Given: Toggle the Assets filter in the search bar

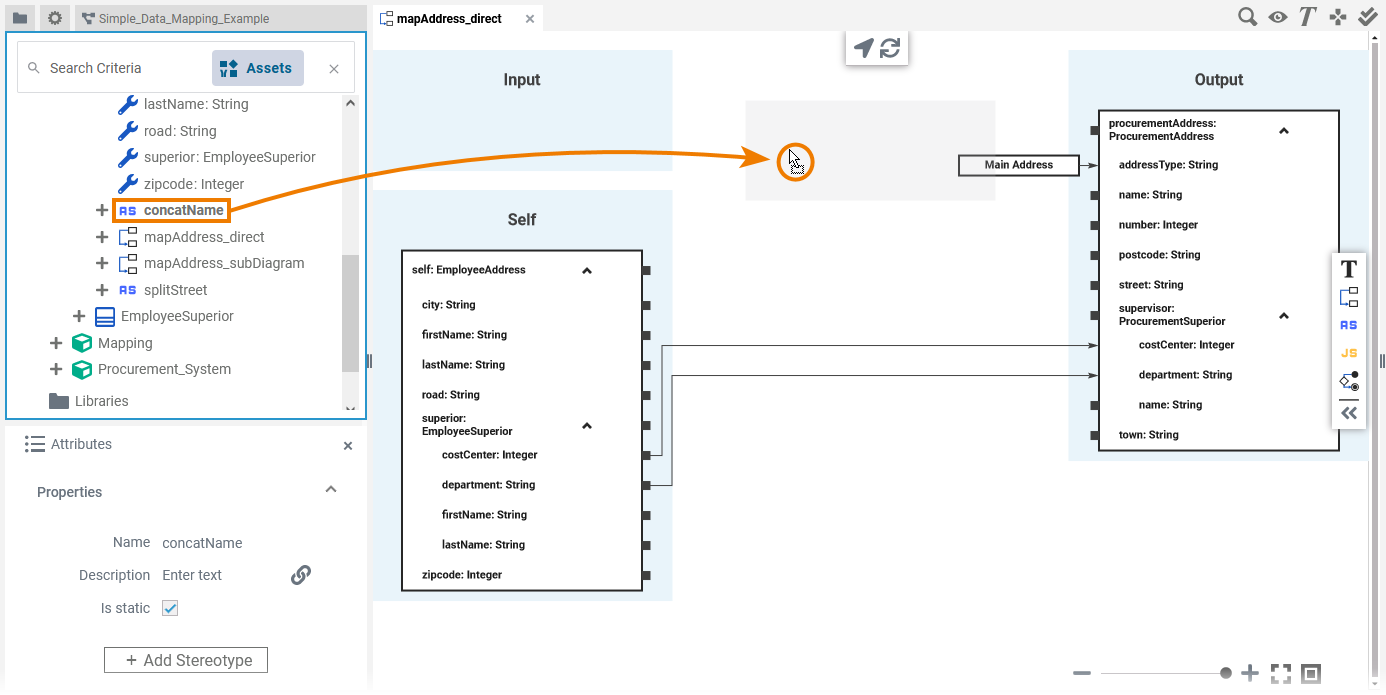Looking at the screenshot, I should click(x=258, y=67).
